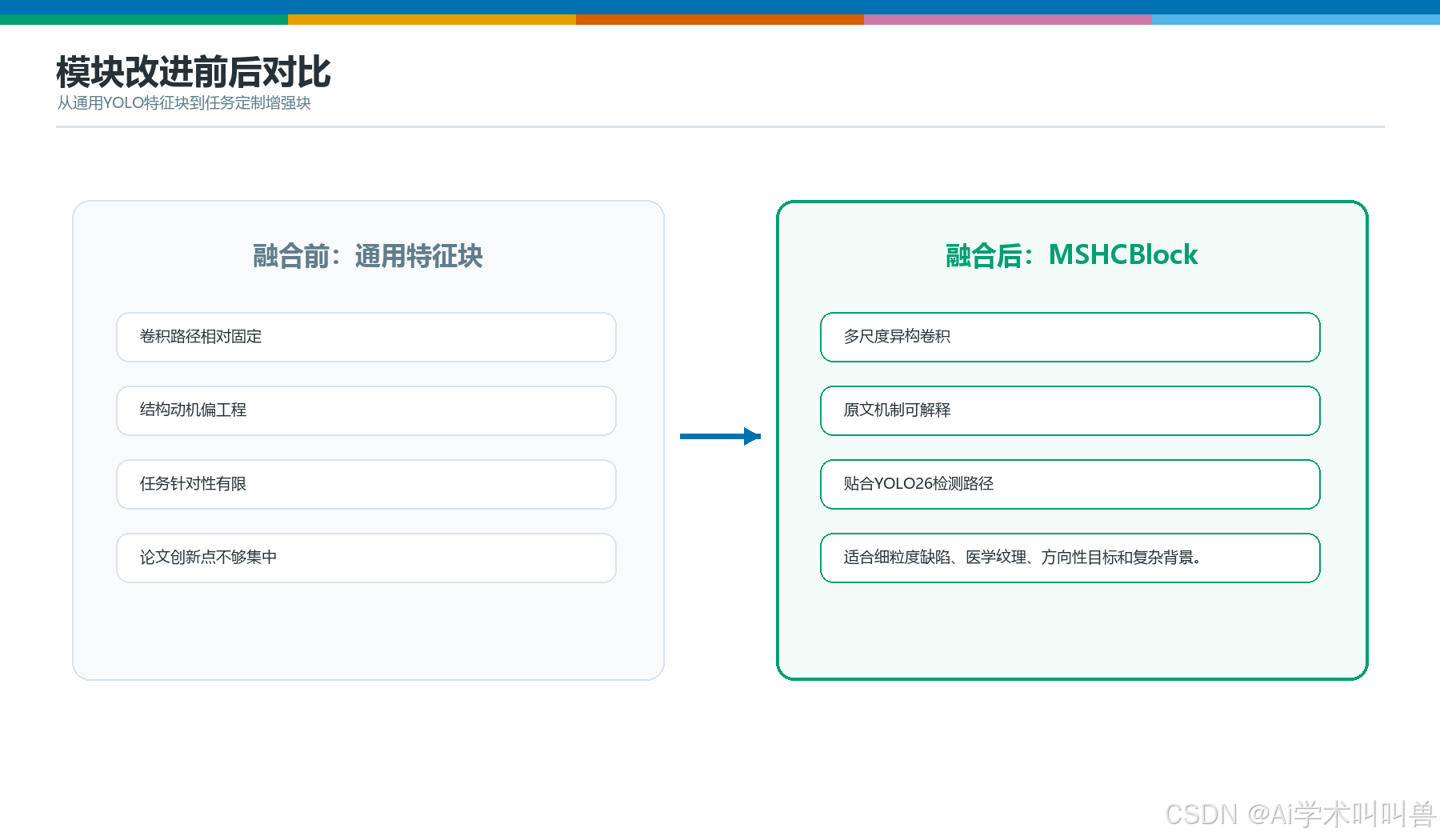Screen dimensions: 1440x840
Task: Click the 原文机制可解释 item box
Action: 1070,410
